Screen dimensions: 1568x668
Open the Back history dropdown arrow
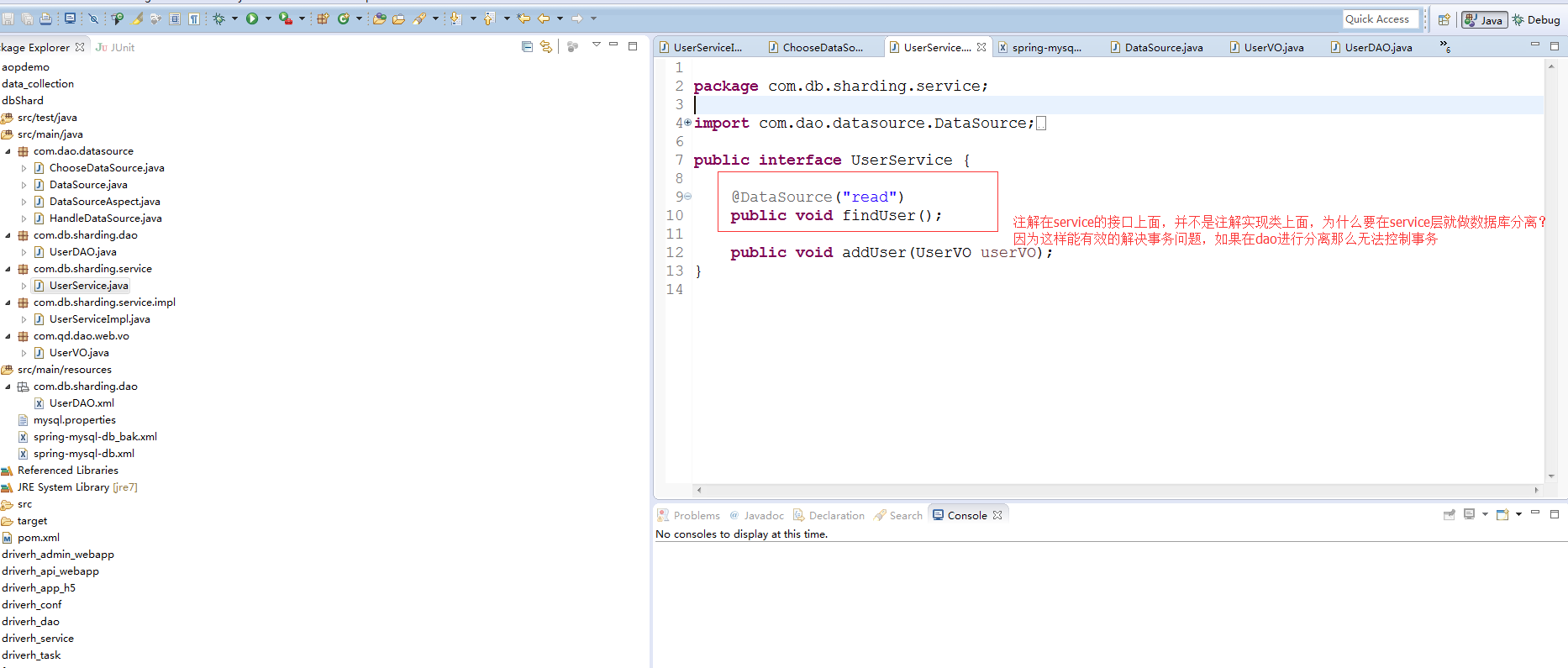(560, 18)
